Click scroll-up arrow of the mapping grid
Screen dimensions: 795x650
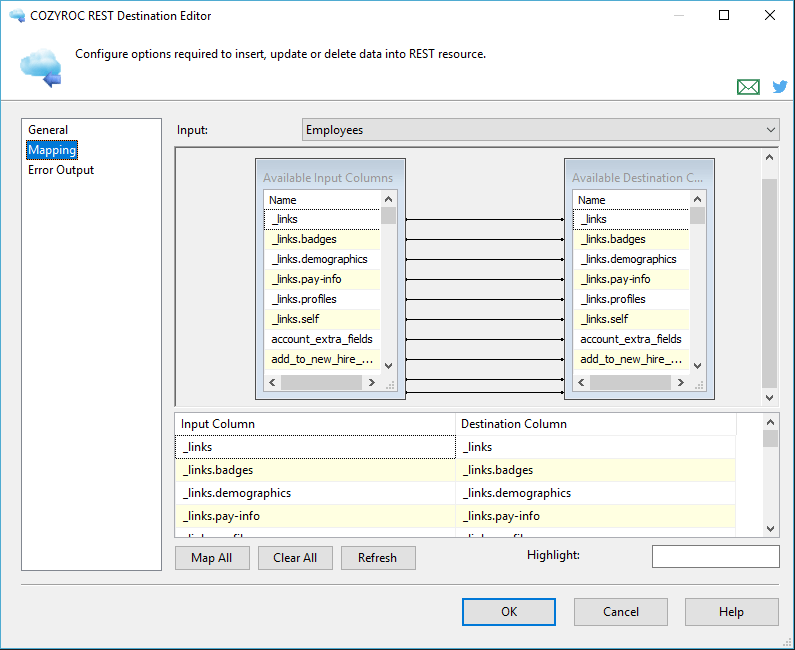click(770, 422)
